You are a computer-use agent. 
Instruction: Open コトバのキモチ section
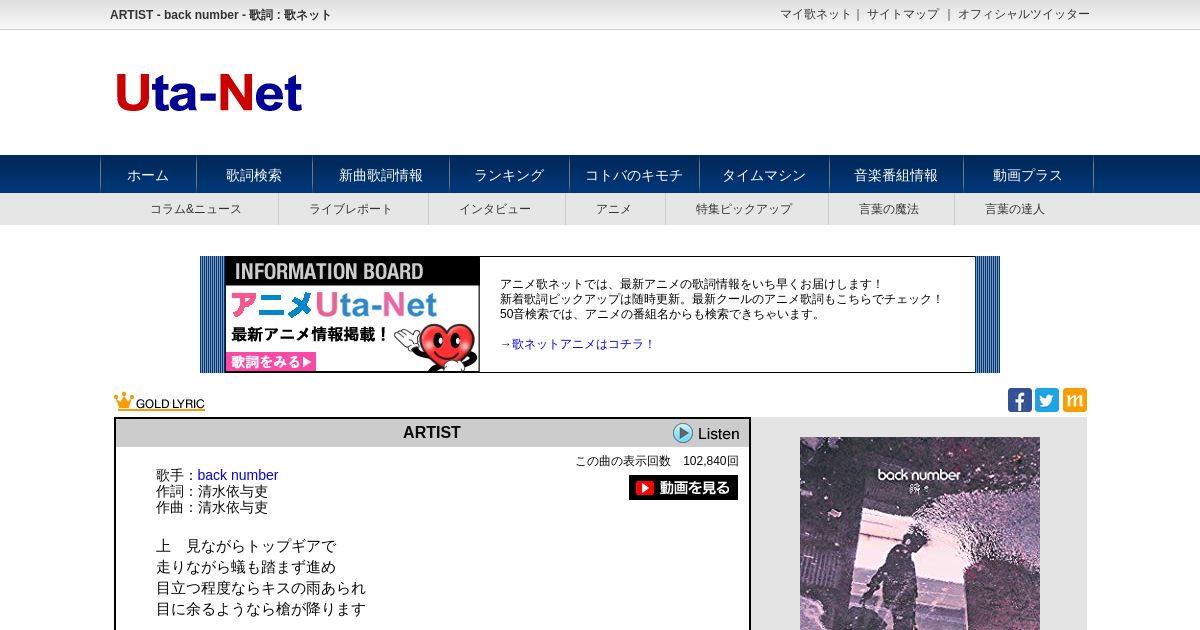pyautogui.click(x=634, y=175)
